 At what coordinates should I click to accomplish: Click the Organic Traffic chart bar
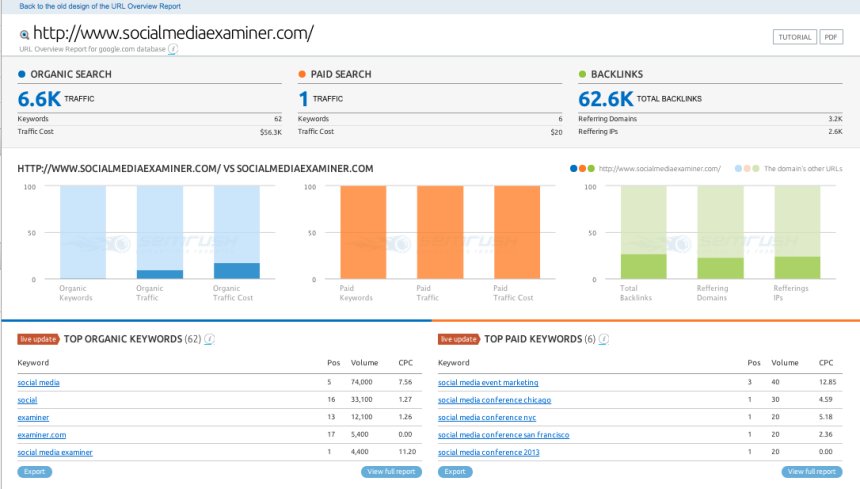tap(160, 232)
